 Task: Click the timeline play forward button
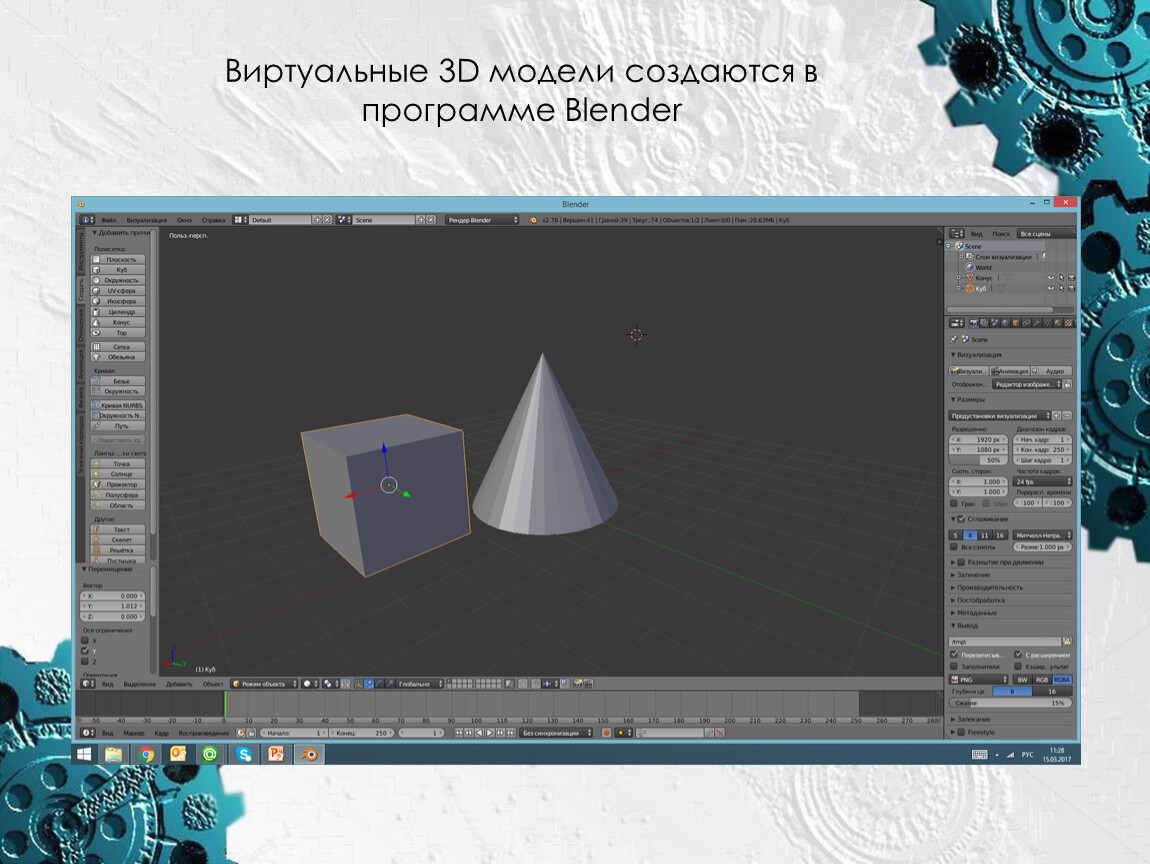click(490, 733)
